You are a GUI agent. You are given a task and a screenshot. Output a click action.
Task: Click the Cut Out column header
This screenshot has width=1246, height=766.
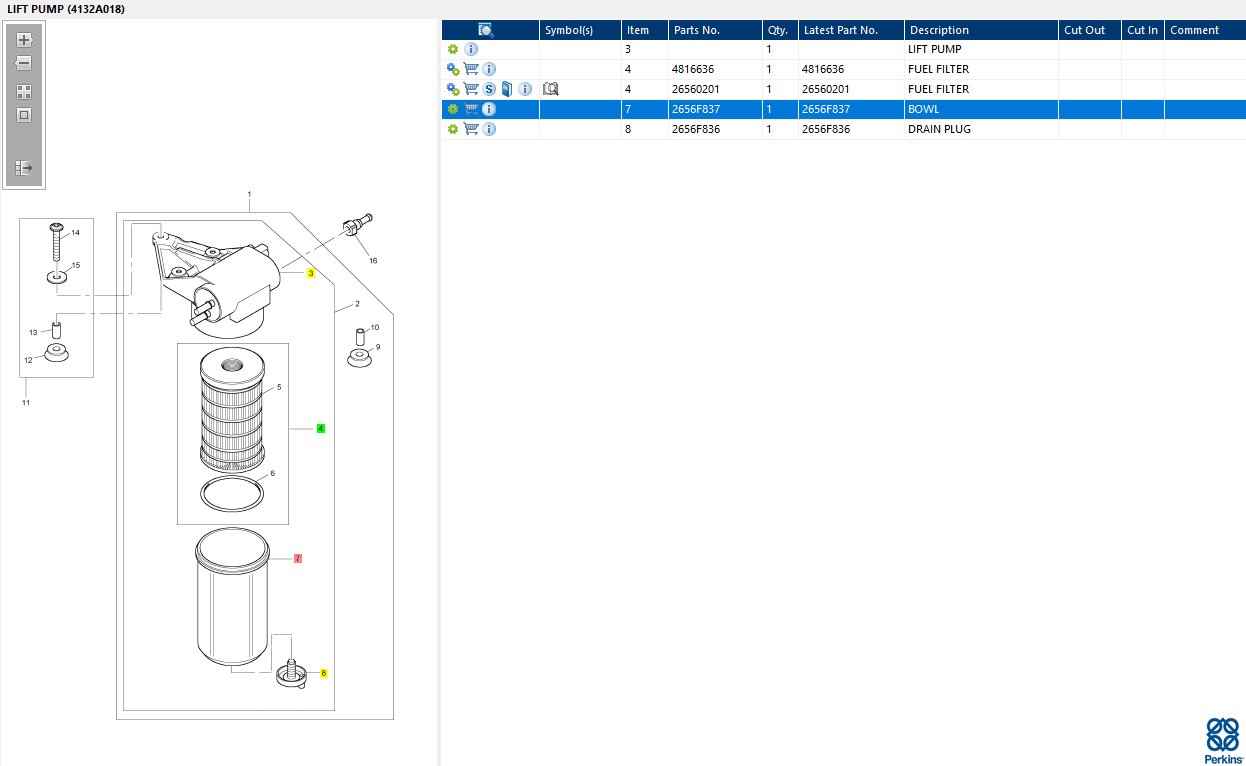pyautogui.click(x=1089, y=30)
